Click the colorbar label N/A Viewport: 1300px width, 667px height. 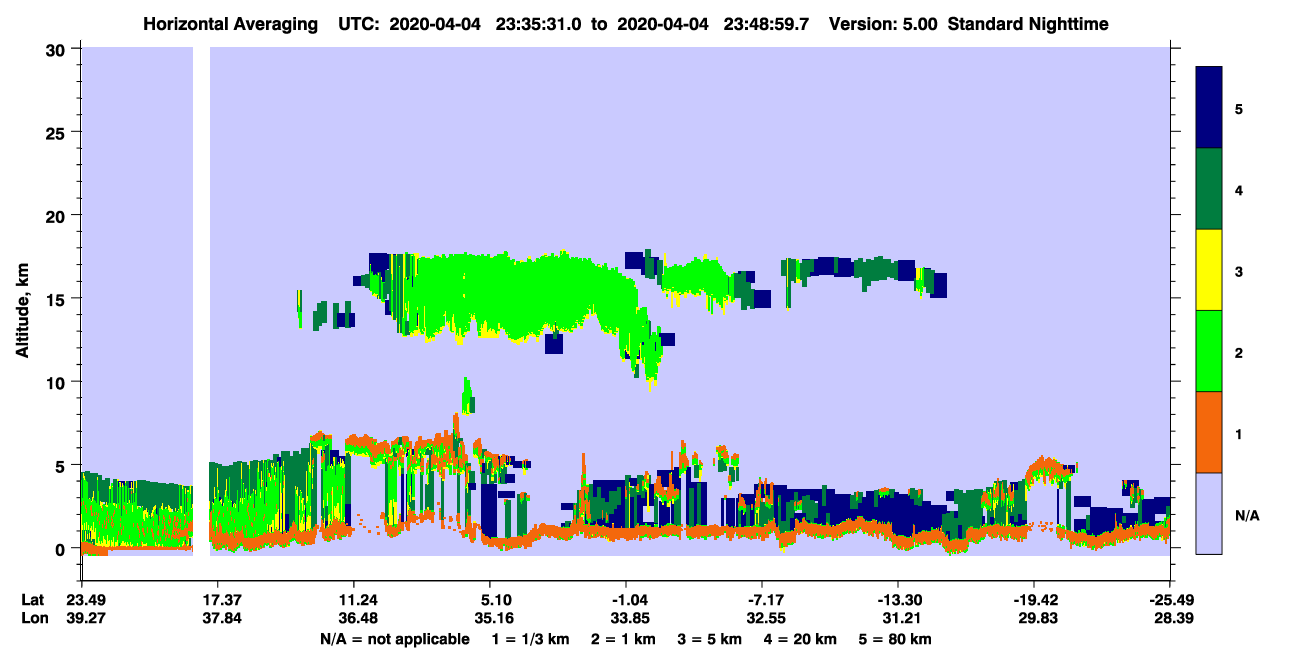tap(1247, 515)
